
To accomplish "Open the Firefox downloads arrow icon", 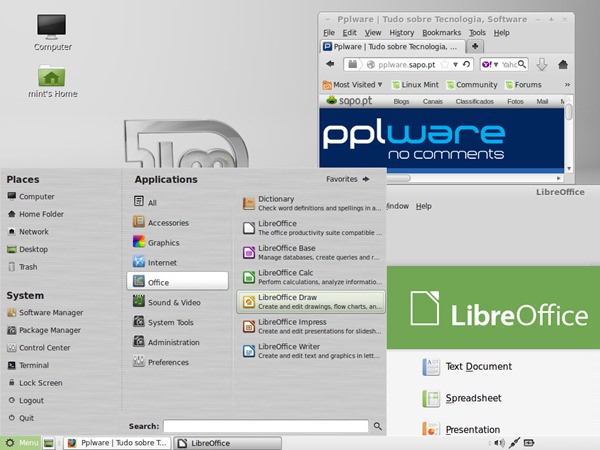I will point(541,64).
